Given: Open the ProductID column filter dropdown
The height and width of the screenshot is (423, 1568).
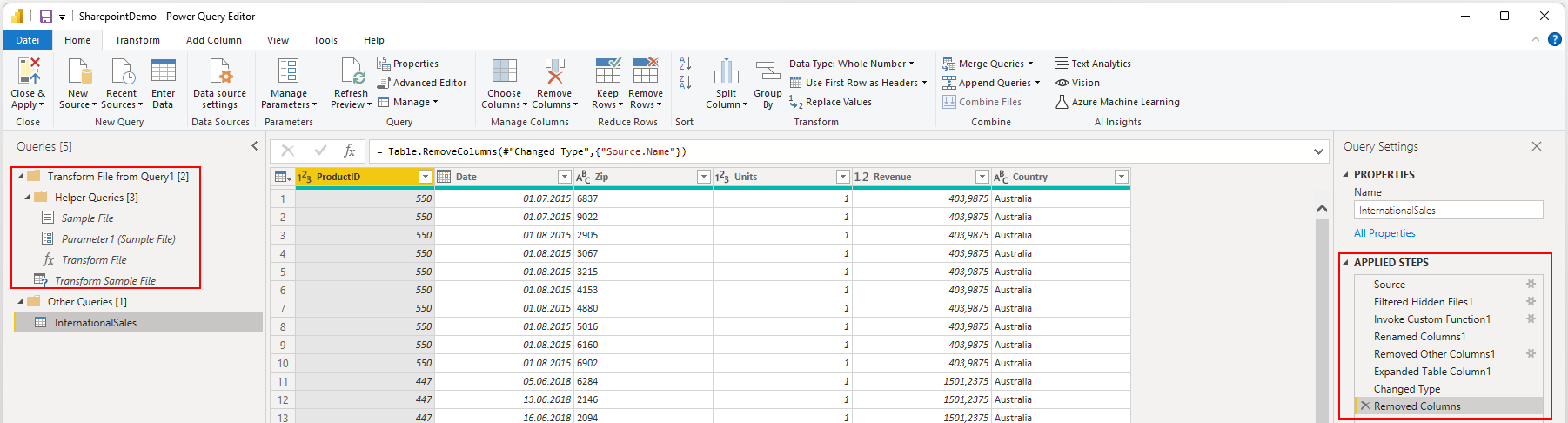Looking at the screenshot, I should [x=426, y=177].
